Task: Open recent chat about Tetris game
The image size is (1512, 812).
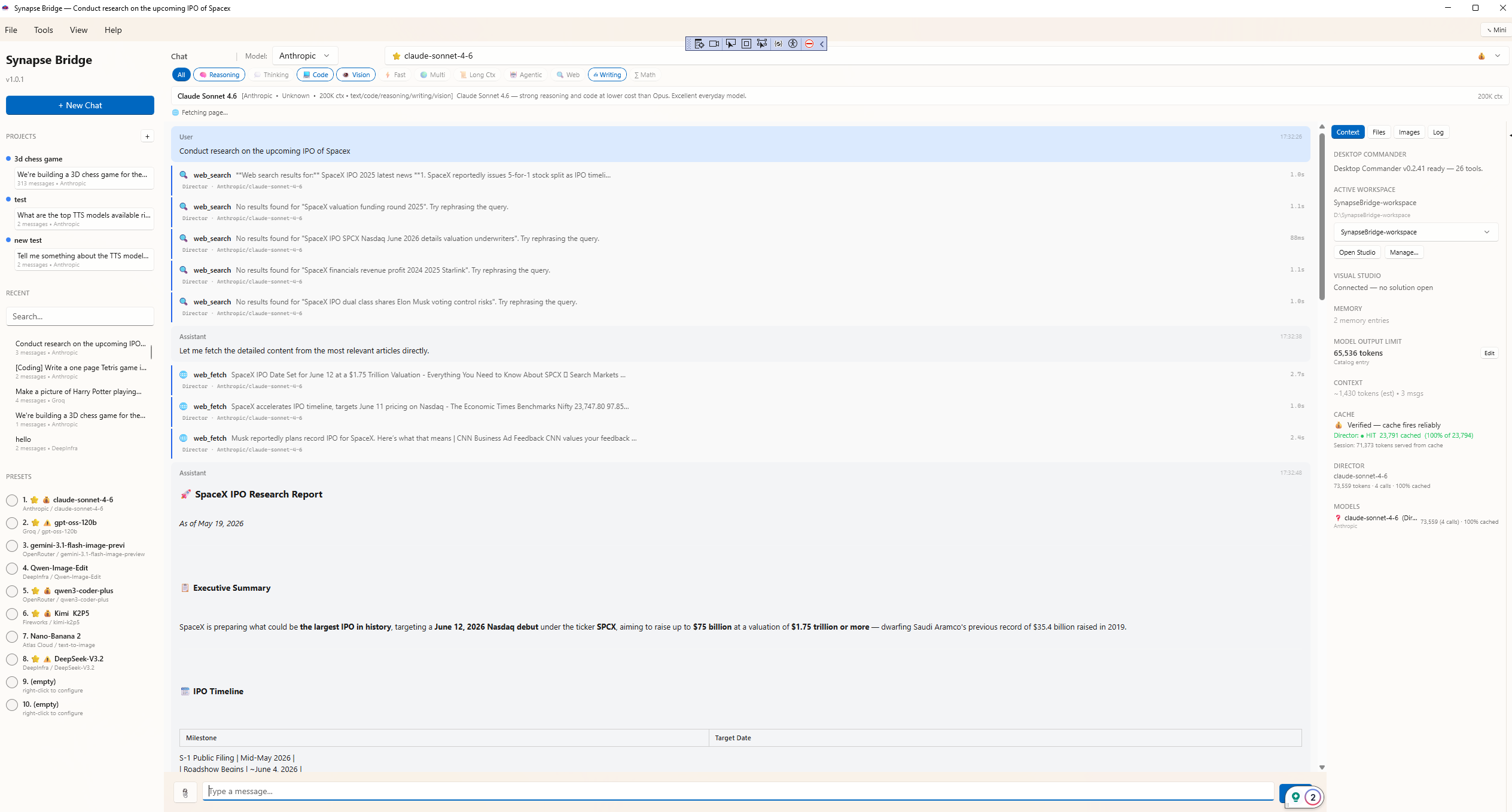Action: [81, 371]
